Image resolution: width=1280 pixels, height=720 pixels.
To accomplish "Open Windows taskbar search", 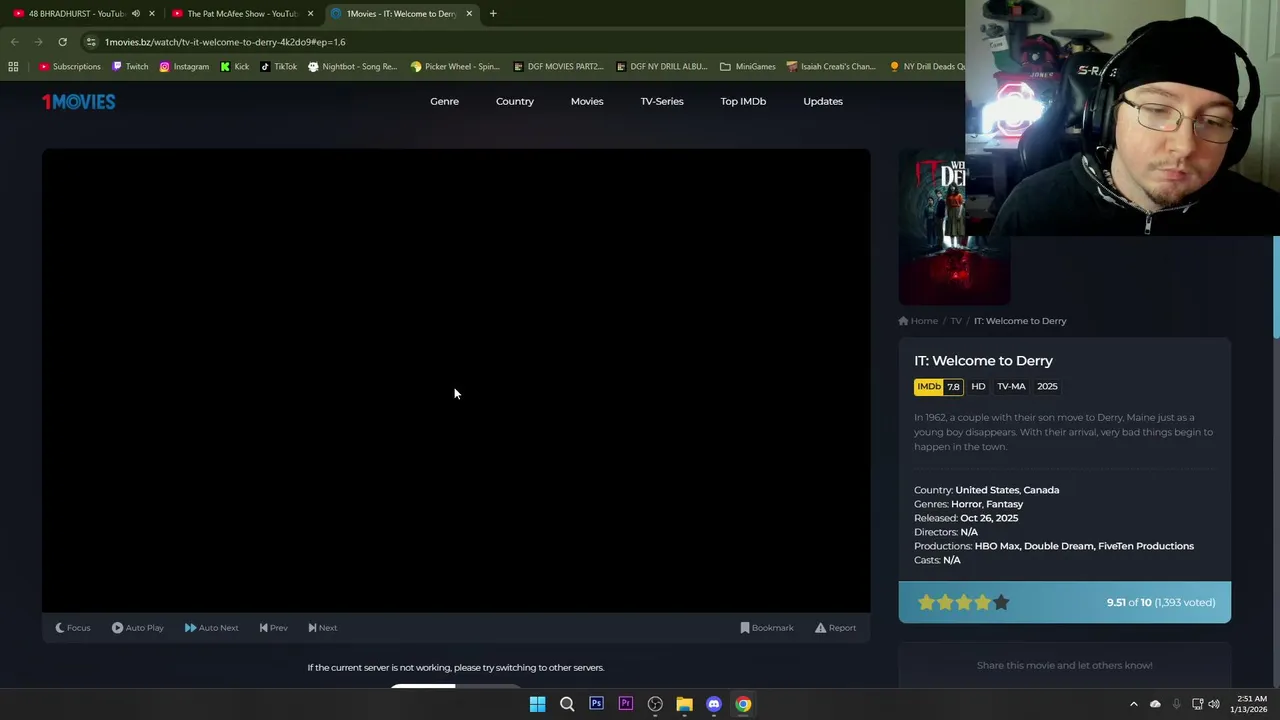I will coord(567,704).
